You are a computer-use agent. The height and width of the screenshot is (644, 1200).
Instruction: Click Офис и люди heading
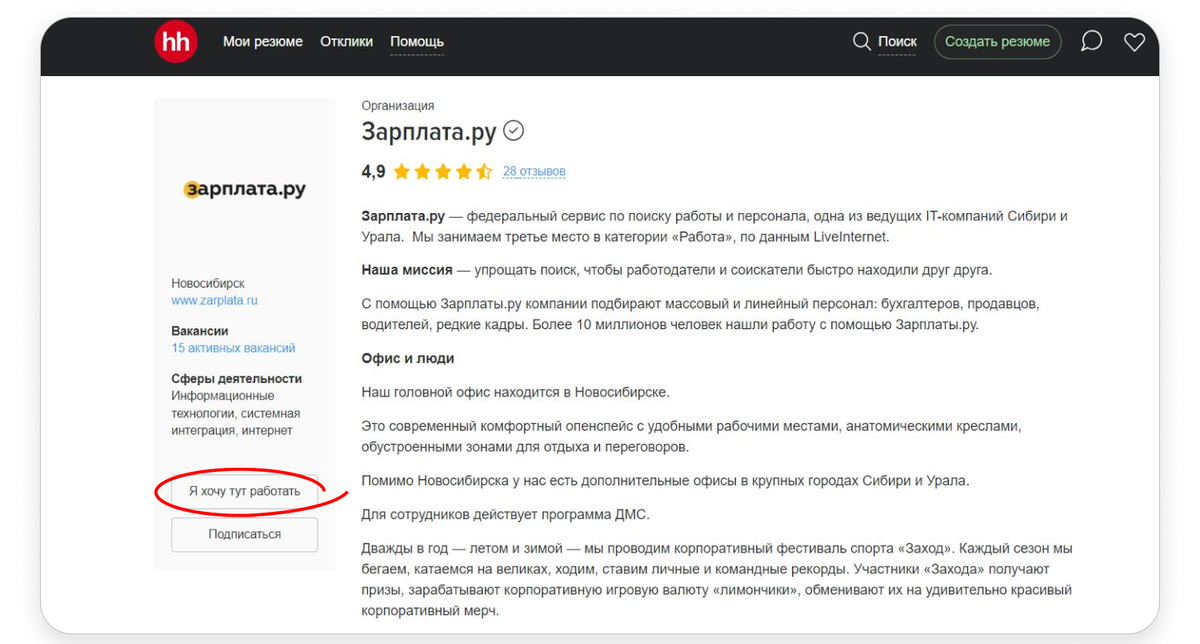(408, 358)
